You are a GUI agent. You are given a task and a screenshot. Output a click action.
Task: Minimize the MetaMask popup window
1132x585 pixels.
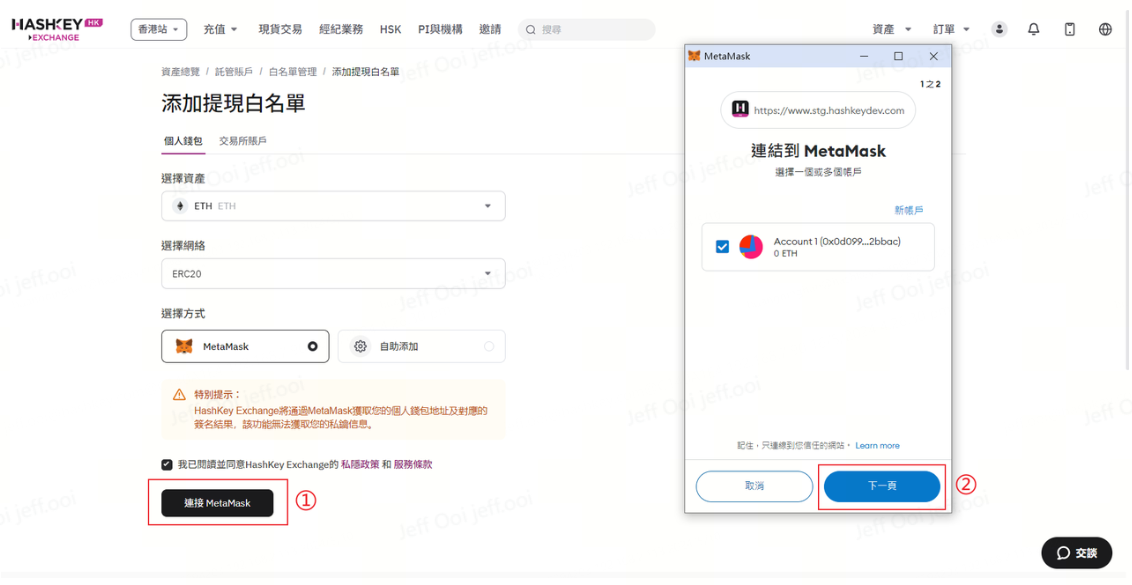864,56
